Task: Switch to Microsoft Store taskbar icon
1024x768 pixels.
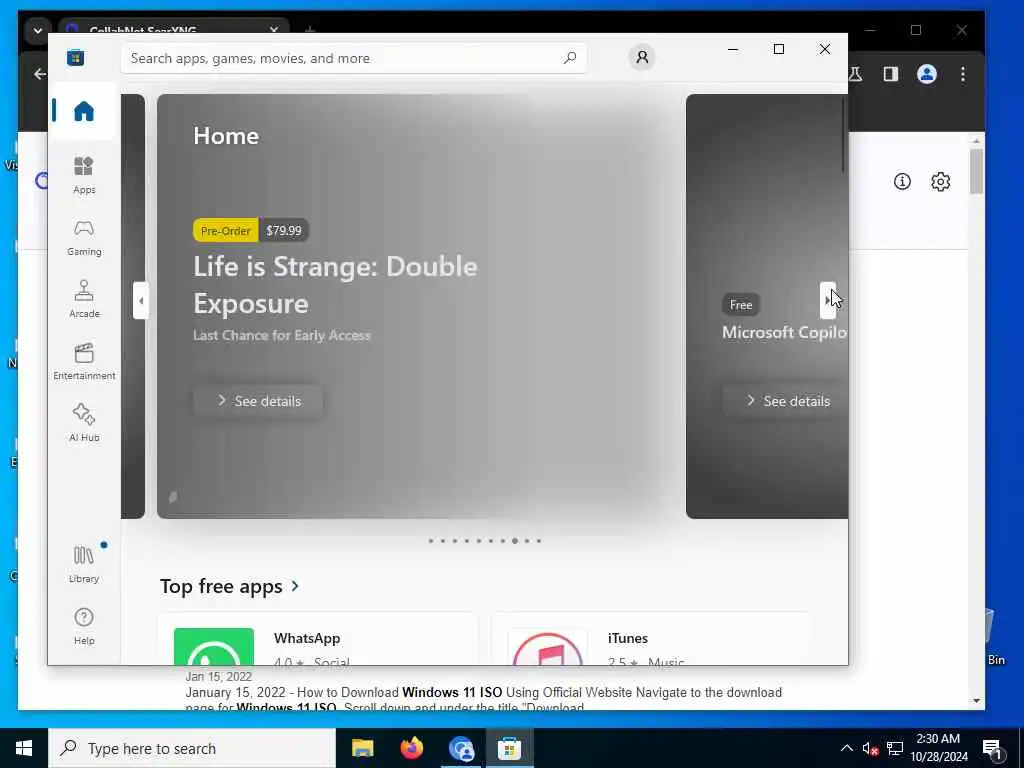Action: [x=509, y=748]
